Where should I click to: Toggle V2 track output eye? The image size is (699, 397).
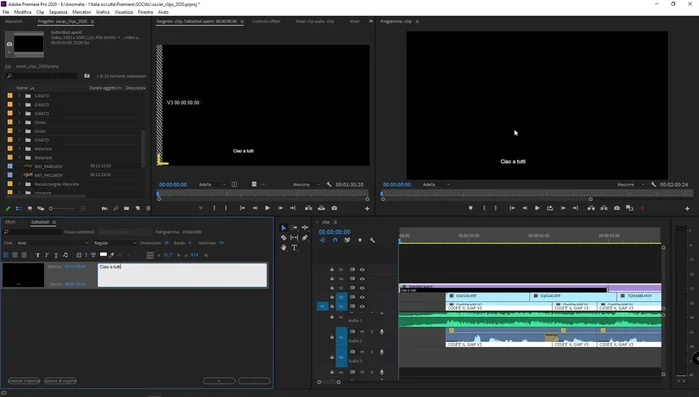[362, 297]
